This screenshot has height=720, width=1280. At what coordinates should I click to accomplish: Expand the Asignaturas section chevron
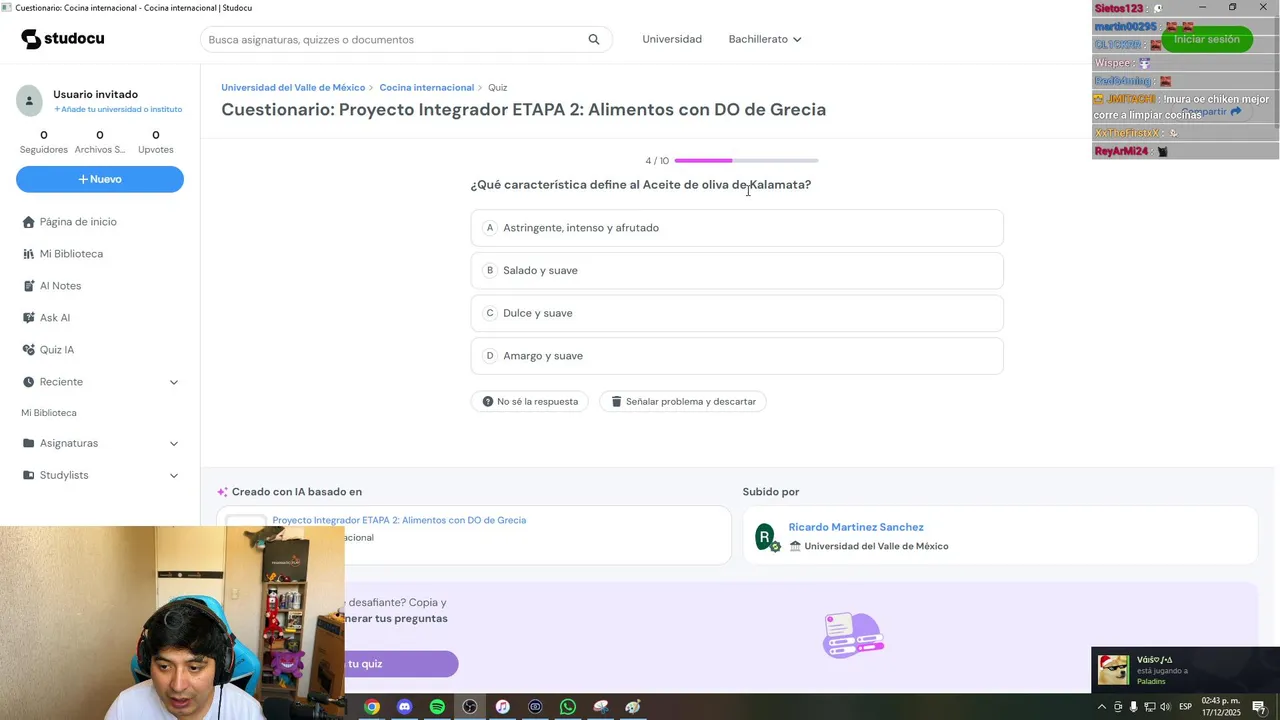tap(174, 443)
